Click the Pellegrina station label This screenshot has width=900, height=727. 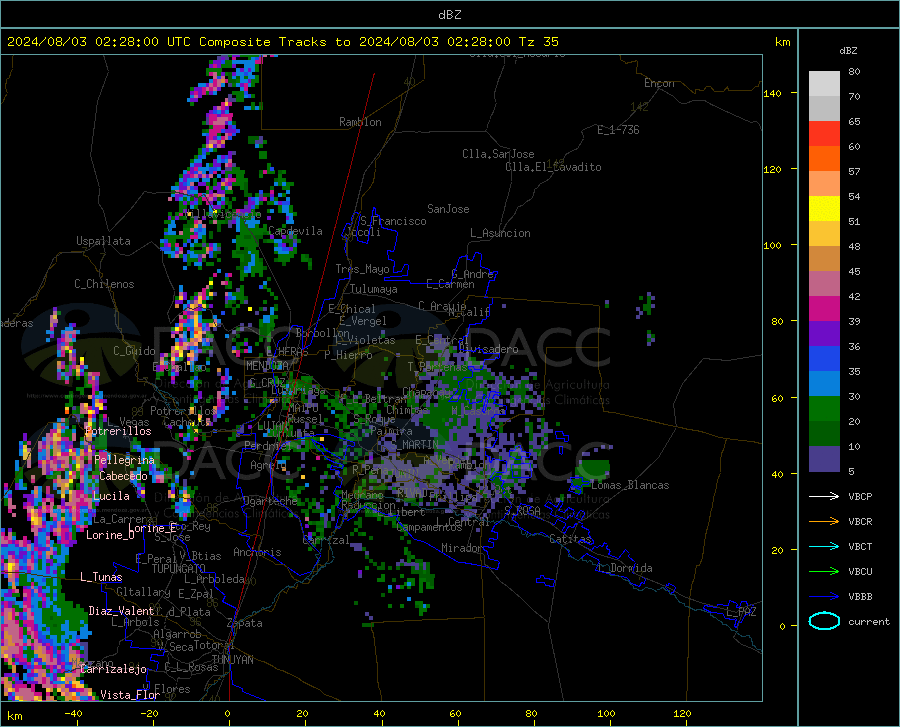[x=125, y=460]
